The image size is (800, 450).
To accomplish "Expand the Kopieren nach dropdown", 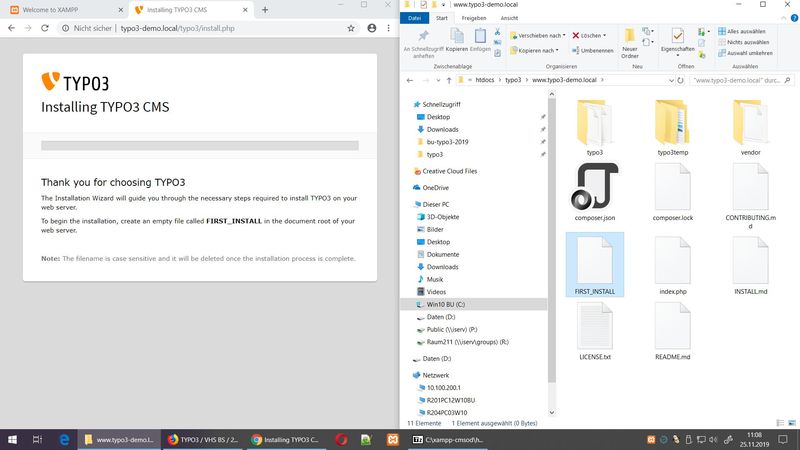I will [538, 50].
